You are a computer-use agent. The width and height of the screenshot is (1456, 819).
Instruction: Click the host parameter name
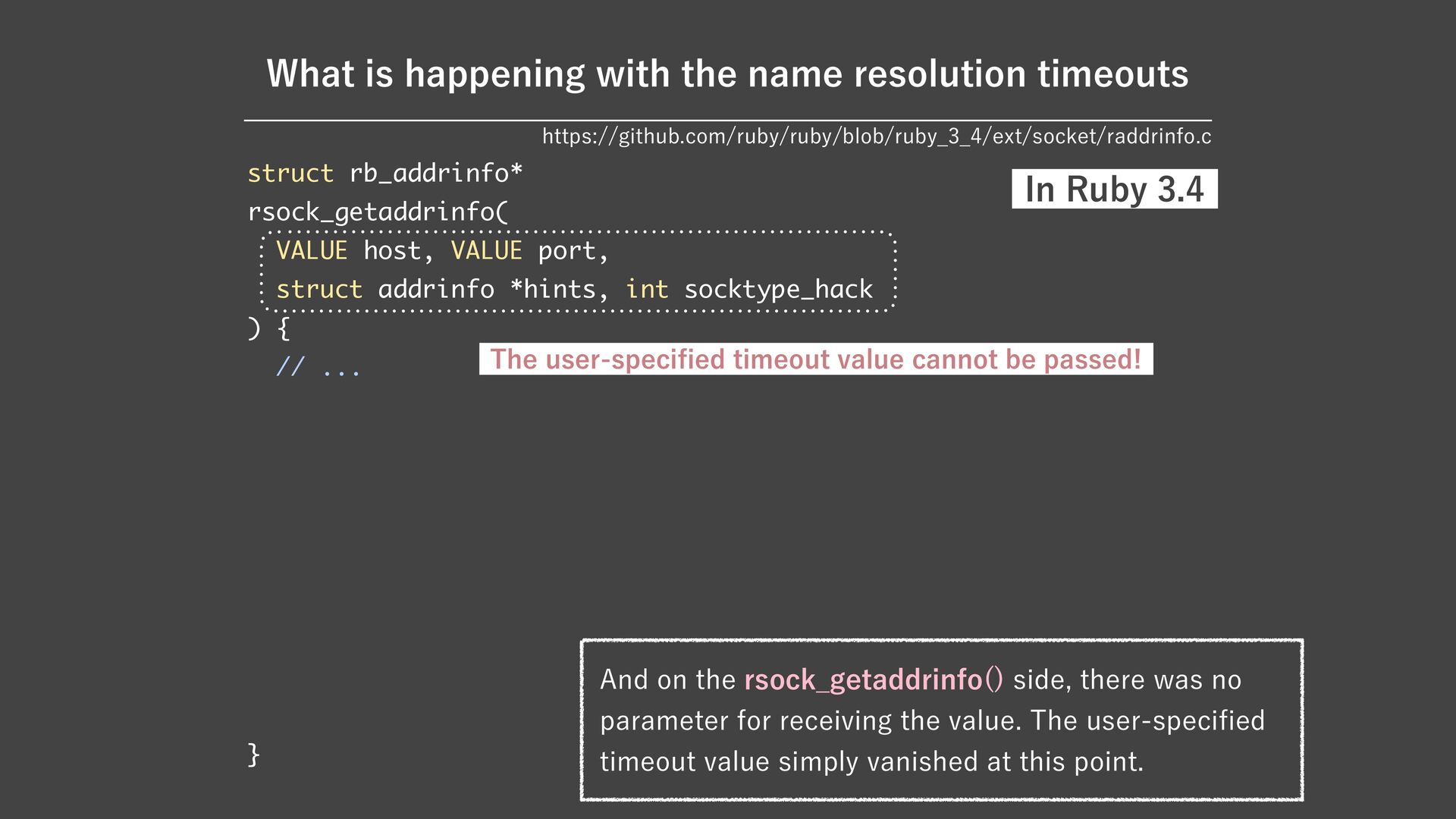(x=391, y=251)
